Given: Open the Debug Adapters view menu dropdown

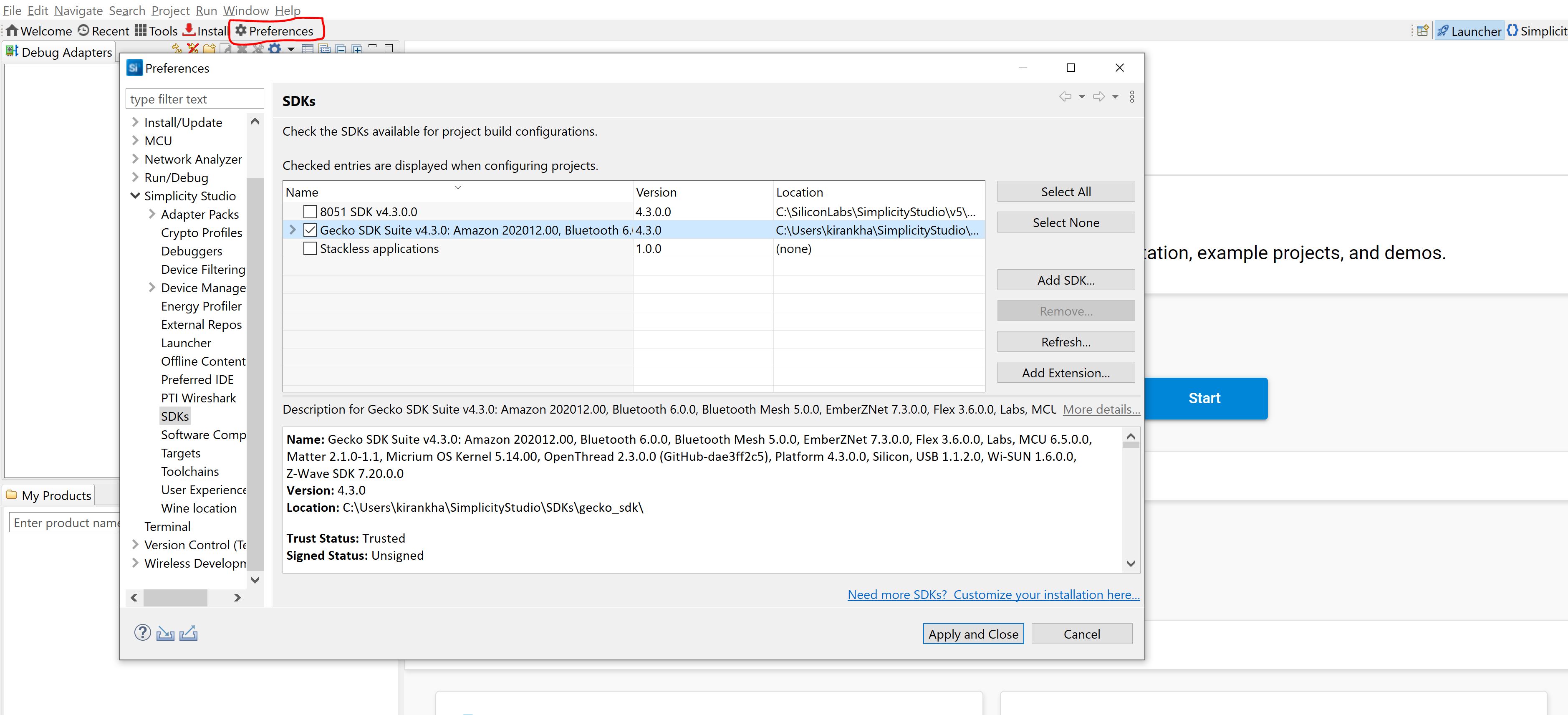Looking at the screenshot, I should click(291, 49).
